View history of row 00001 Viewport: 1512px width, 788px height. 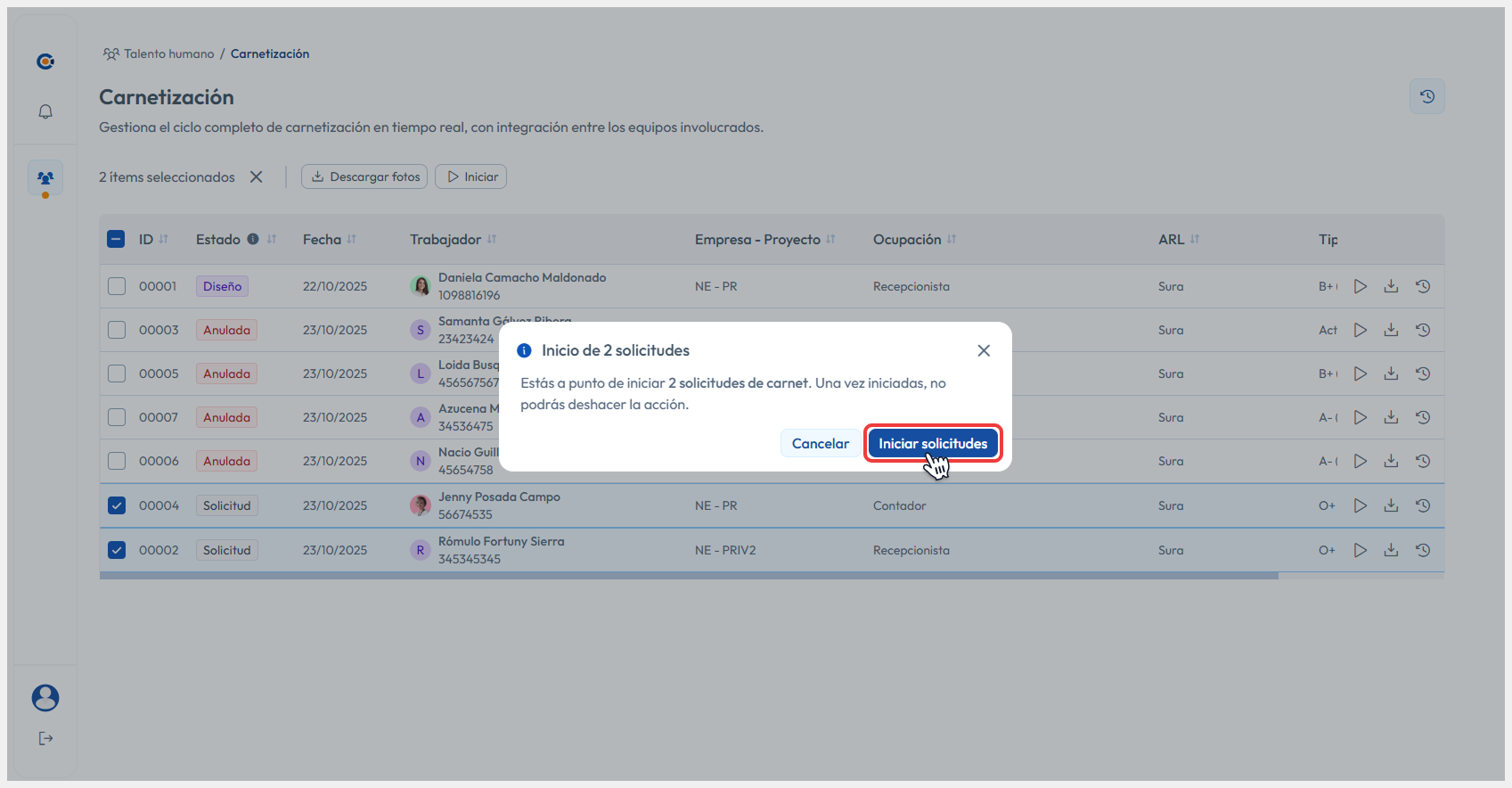(1423, 286)
